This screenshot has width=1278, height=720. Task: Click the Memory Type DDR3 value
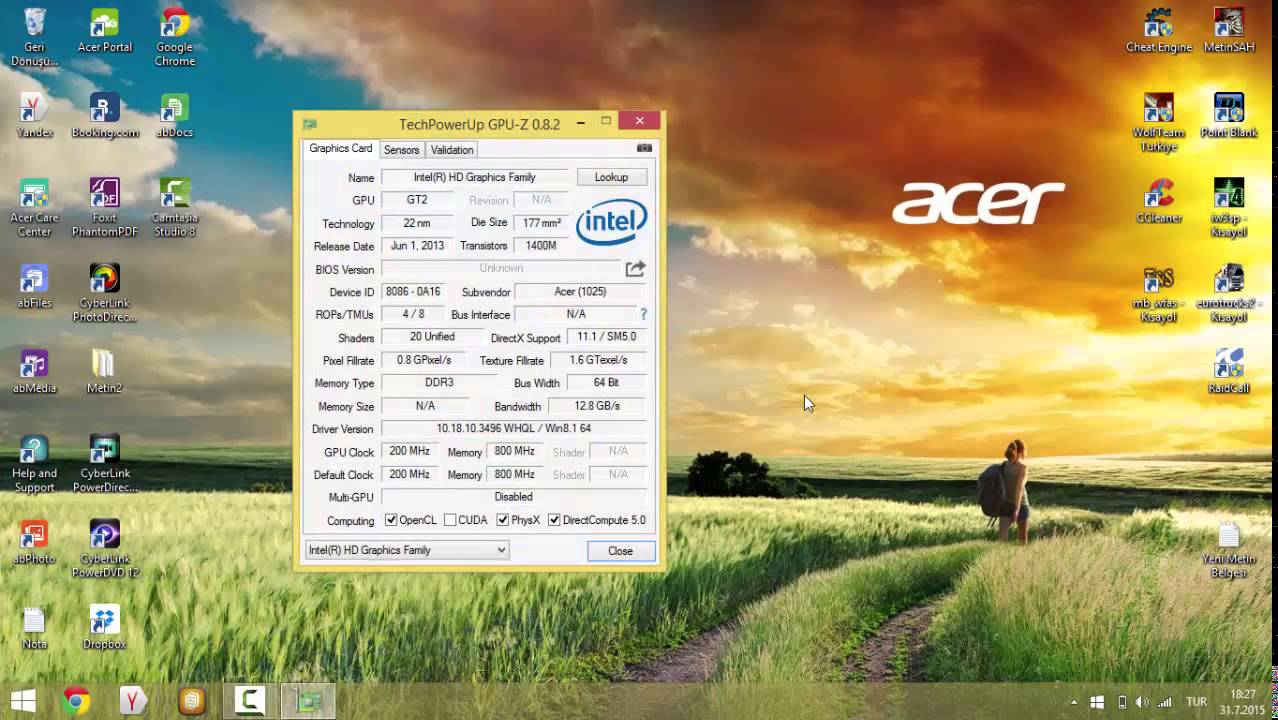click(439, 383)
